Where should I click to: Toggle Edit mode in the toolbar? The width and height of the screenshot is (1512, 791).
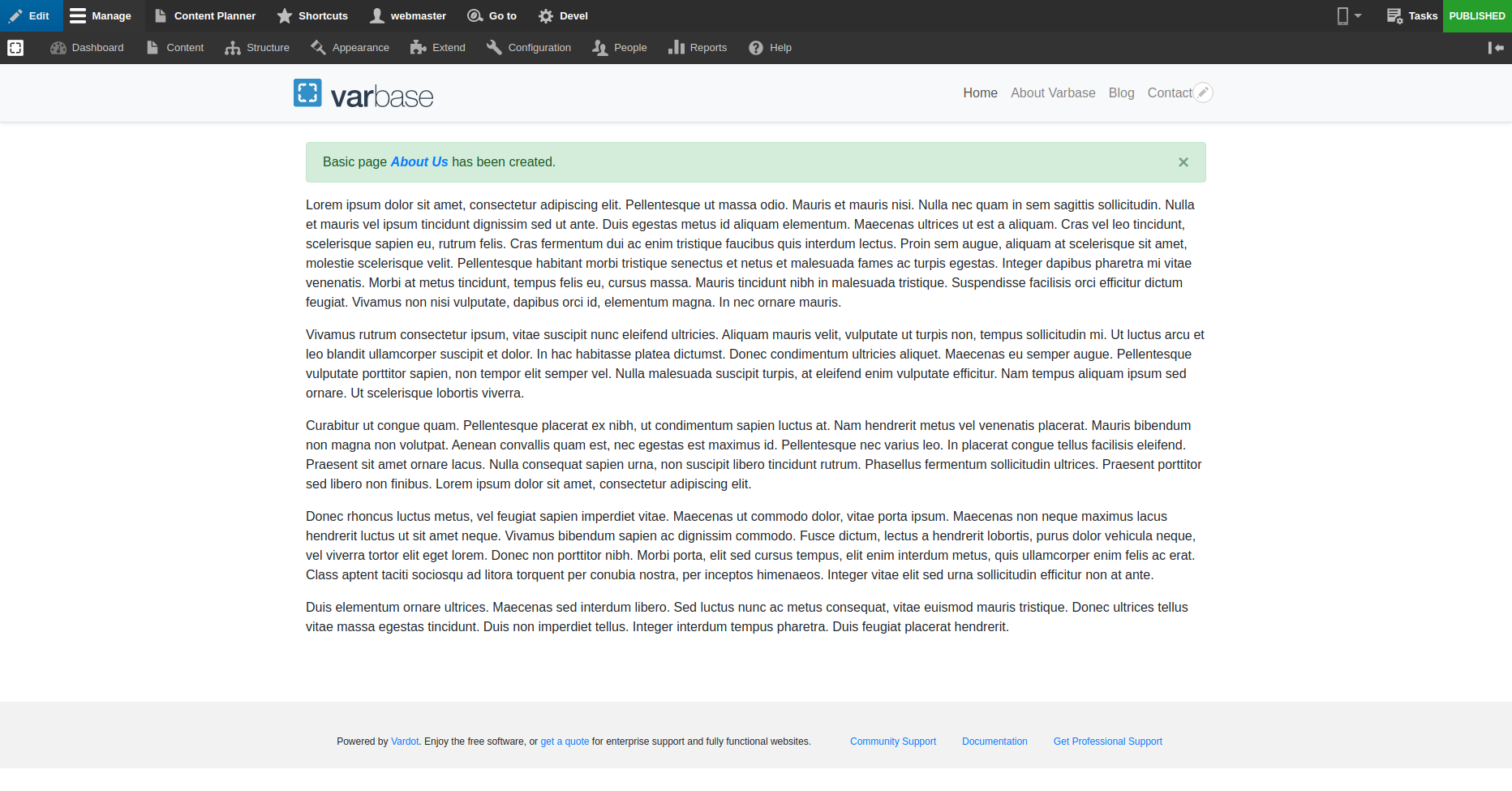tap(30, 16)
